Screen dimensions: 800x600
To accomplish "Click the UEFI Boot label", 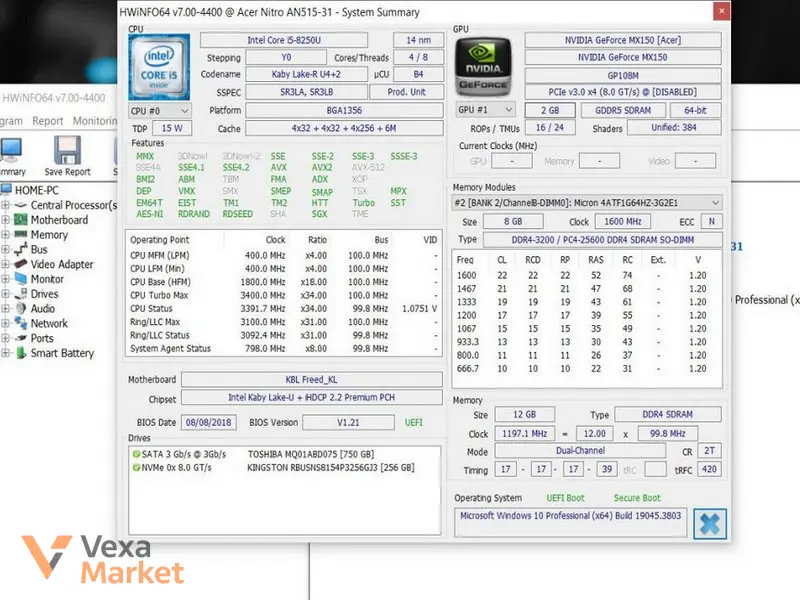I will click(565, 497).
